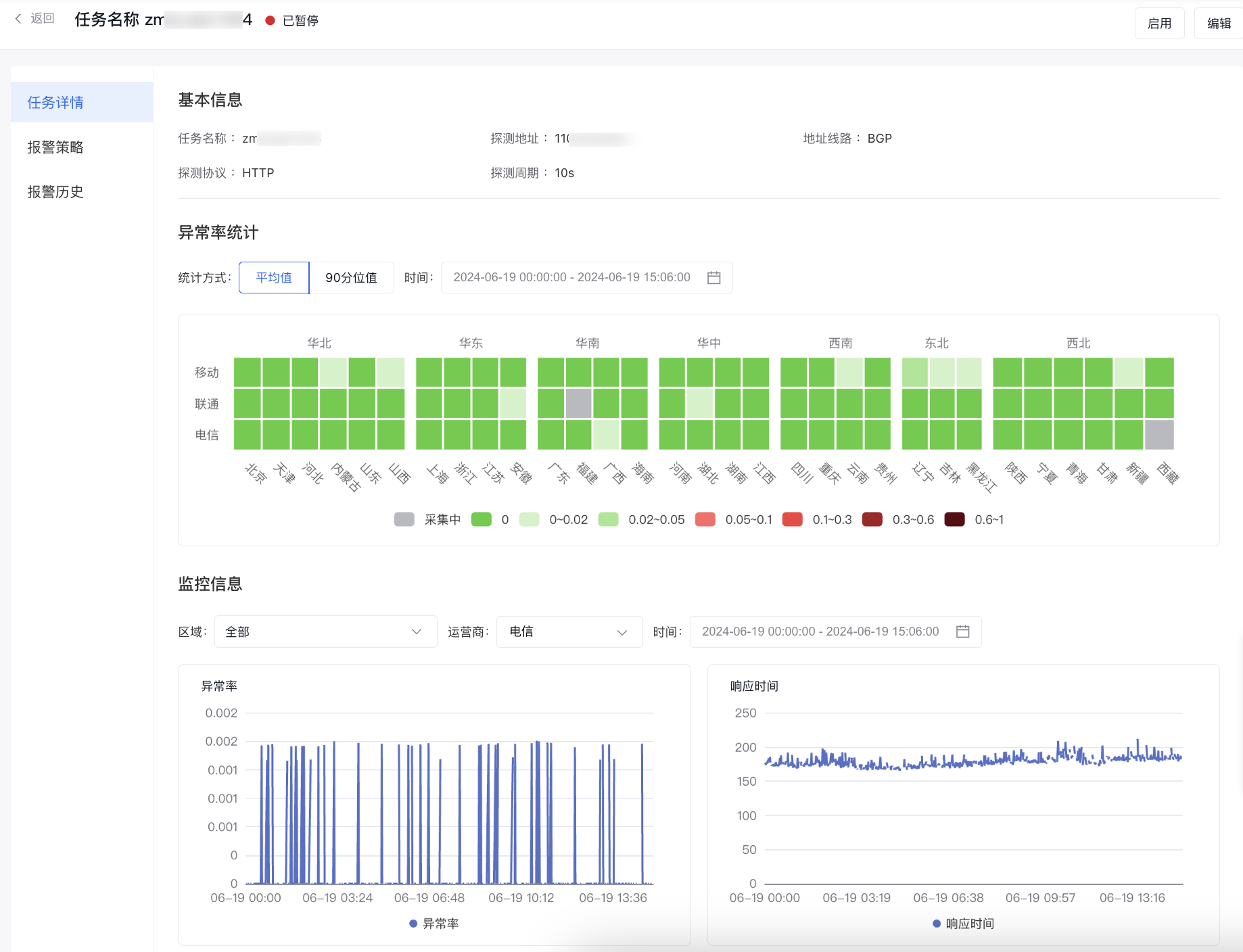The width and height of the screenshot is (1243, 952).
Task: Click the 西北 region header
Action: tap(1079, 343)
